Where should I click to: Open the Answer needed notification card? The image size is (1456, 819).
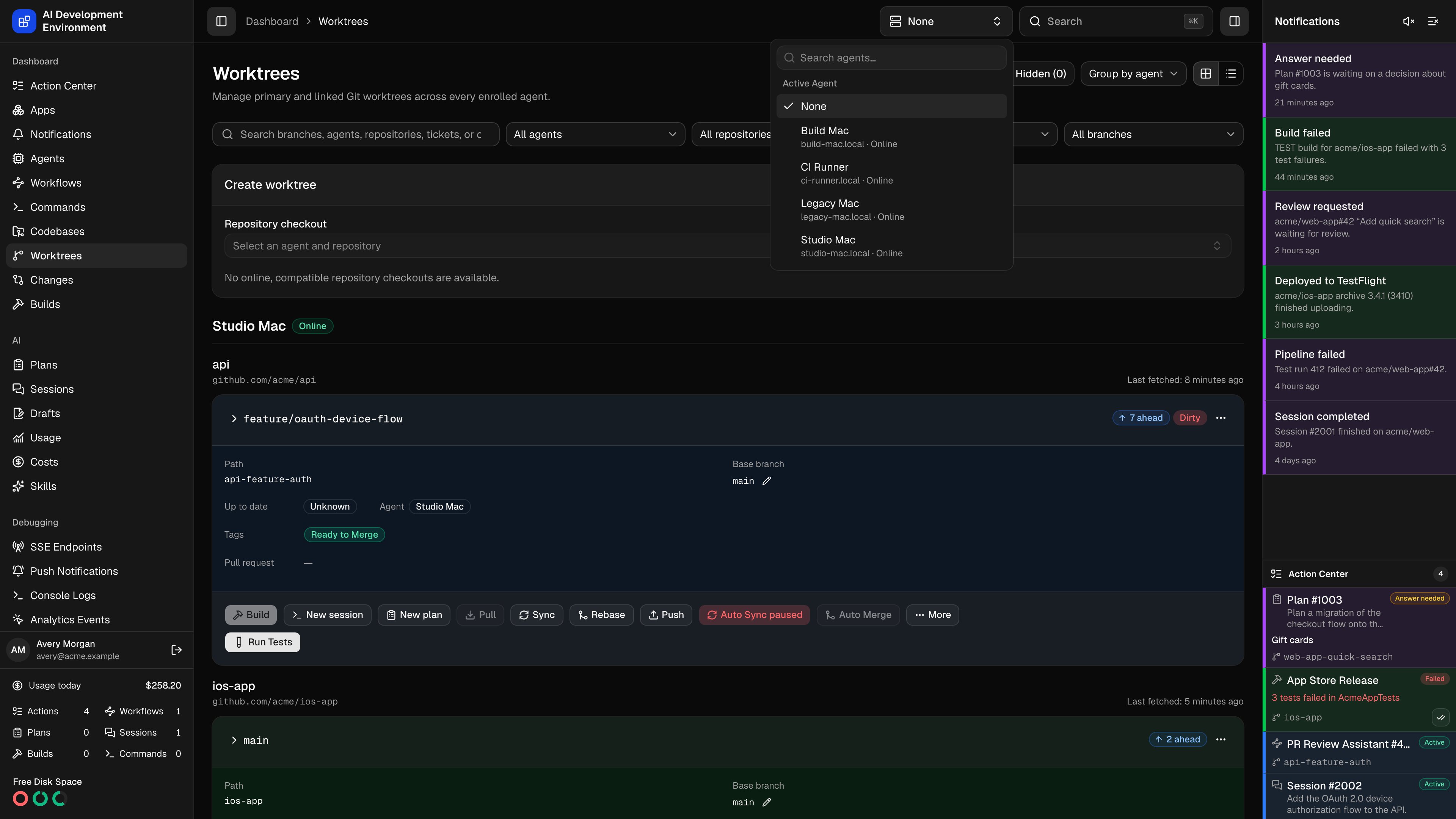[1359, 80]
